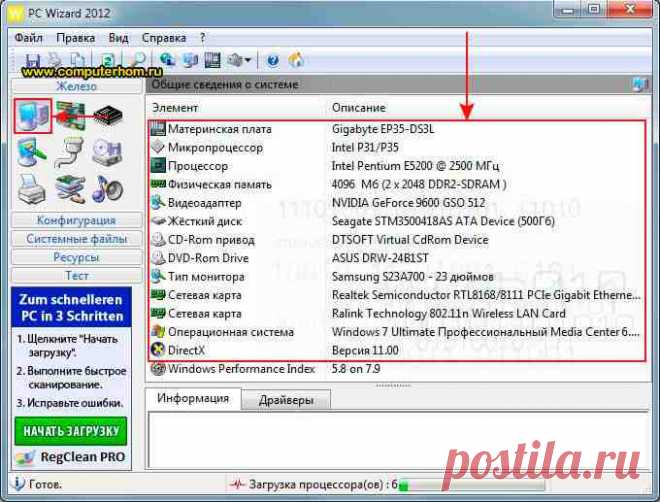Click the НАЧАТЬ ЗАГРУЗКУ green button
This screenshot has width=660, height=502.
[71, 431]
